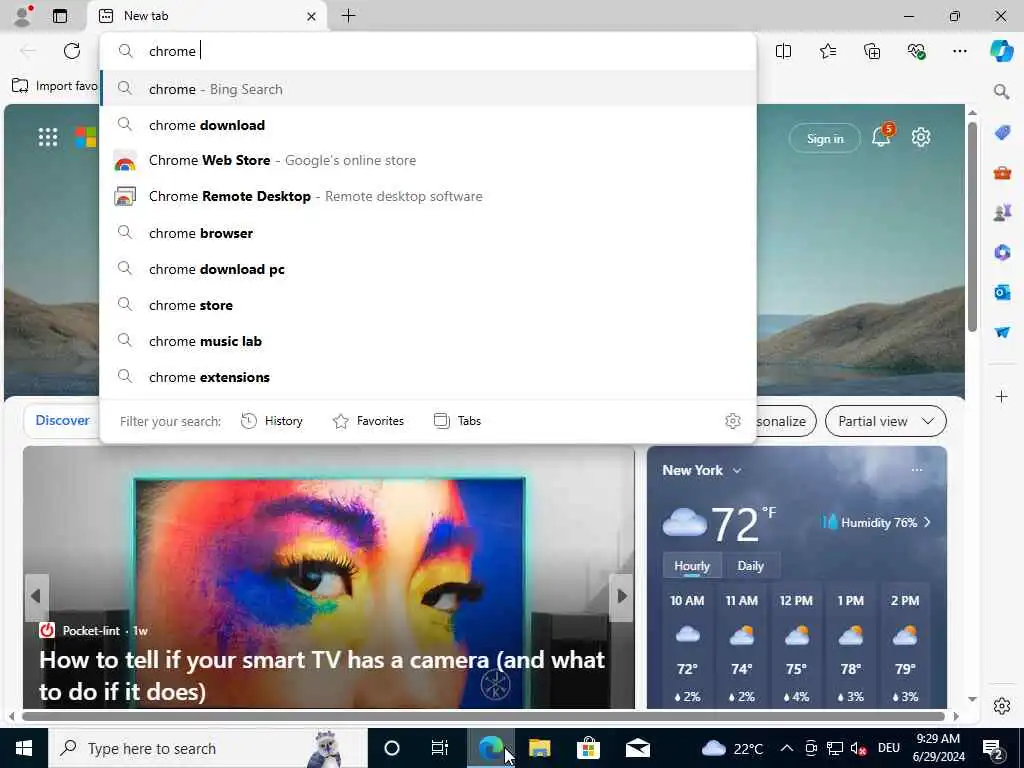Image resolution: width=1024 pixels, height=768 pixels.
Task: Select 'chrome extensions' suggestion
Action: click(428, 377)
